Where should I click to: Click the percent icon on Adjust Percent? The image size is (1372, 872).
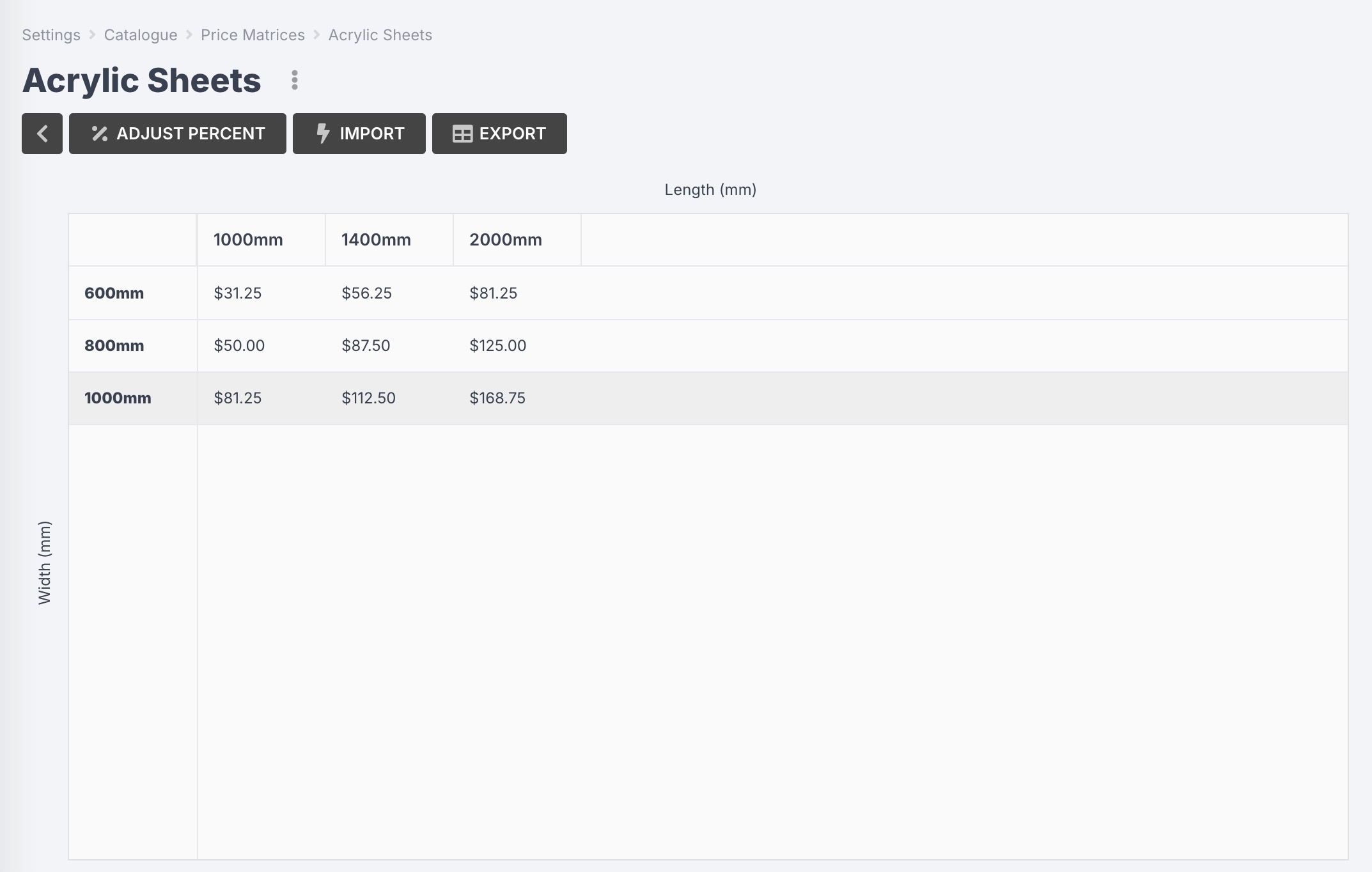click(99, 134)
